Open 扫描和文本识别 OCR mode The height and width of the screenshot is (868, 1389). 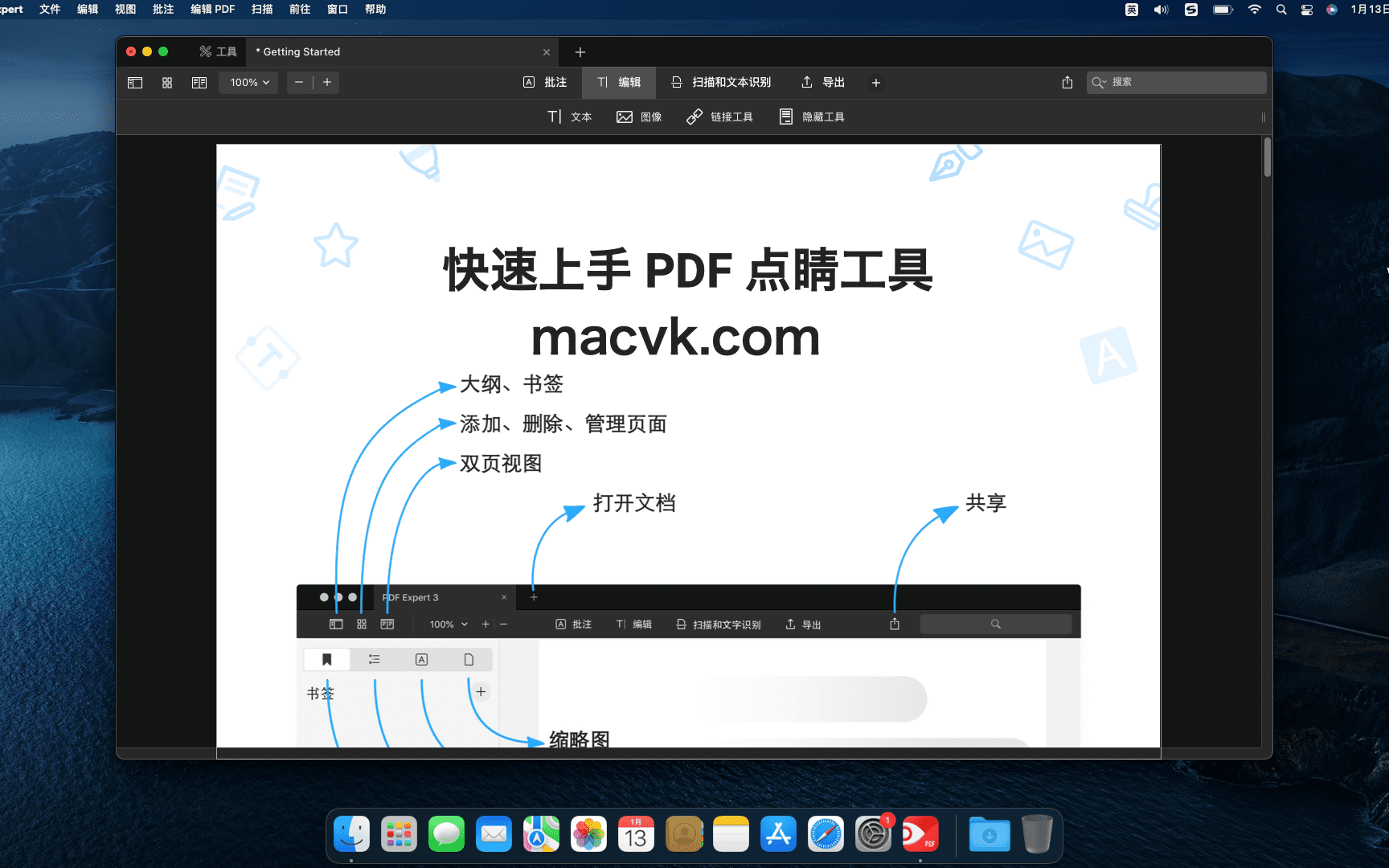click(x=721, y=83)
